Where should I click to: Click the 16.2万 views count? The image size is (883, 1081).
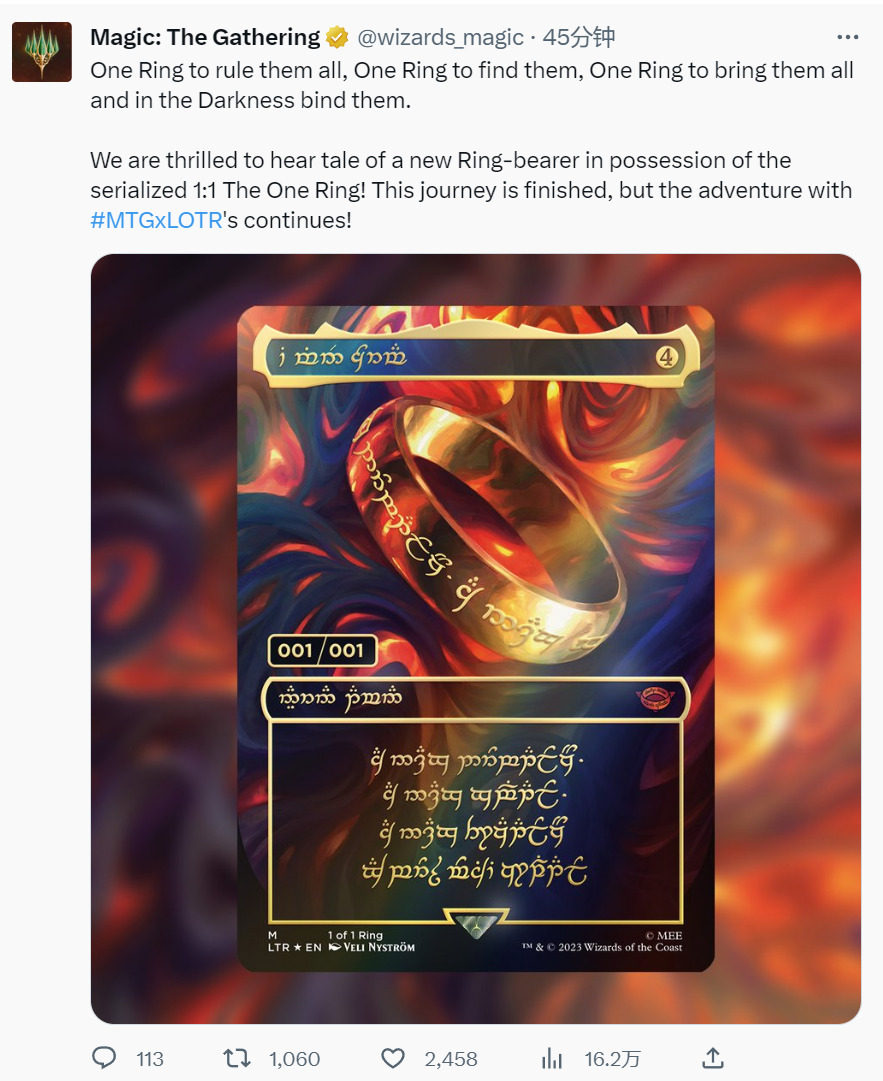612,1059
